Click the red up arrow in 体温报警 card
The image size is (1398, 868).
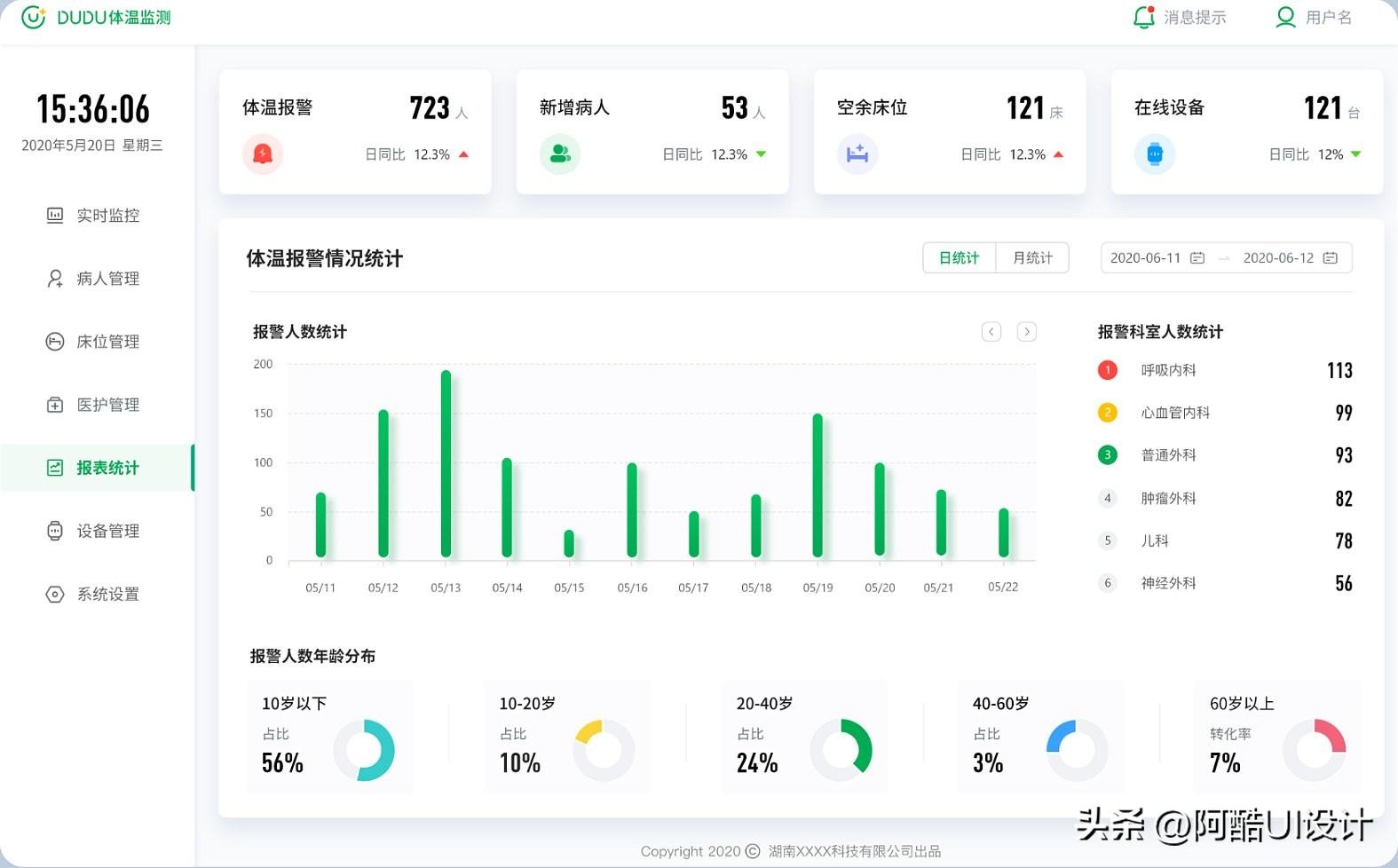click(463, 154)
